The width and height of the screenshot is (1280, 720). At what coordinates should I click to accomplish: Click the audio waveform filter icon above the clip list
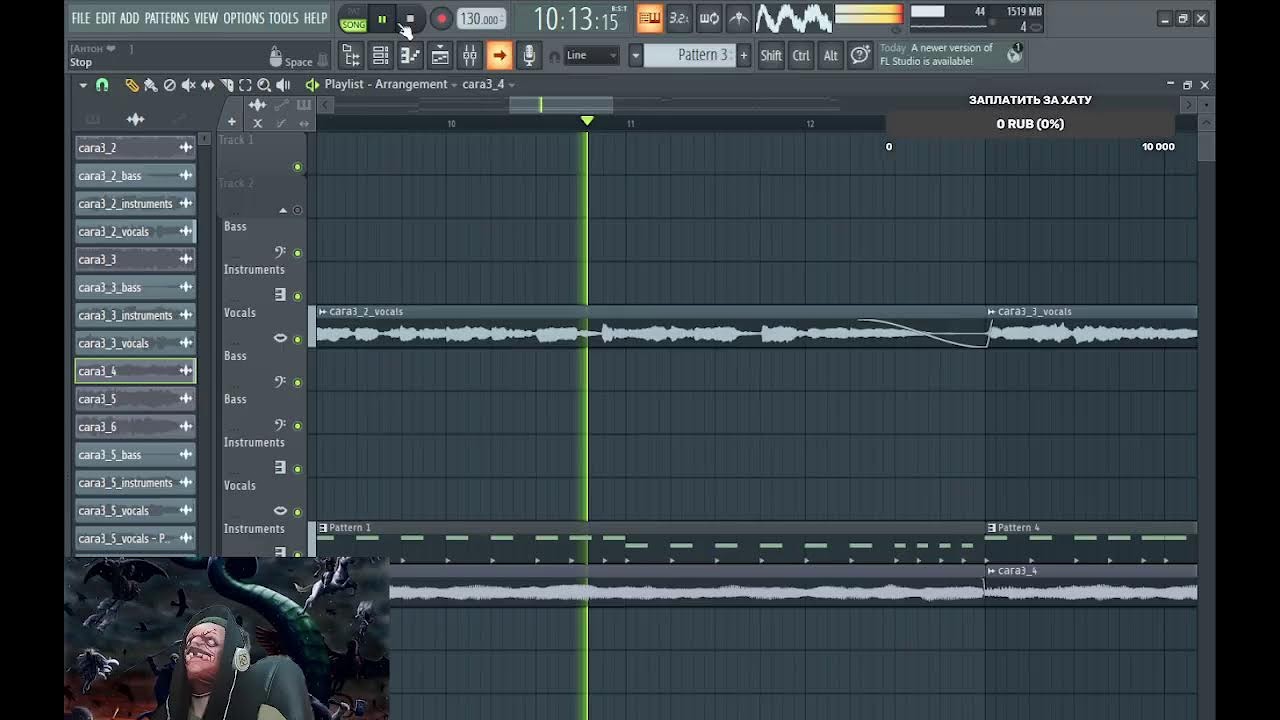point(135,120)
